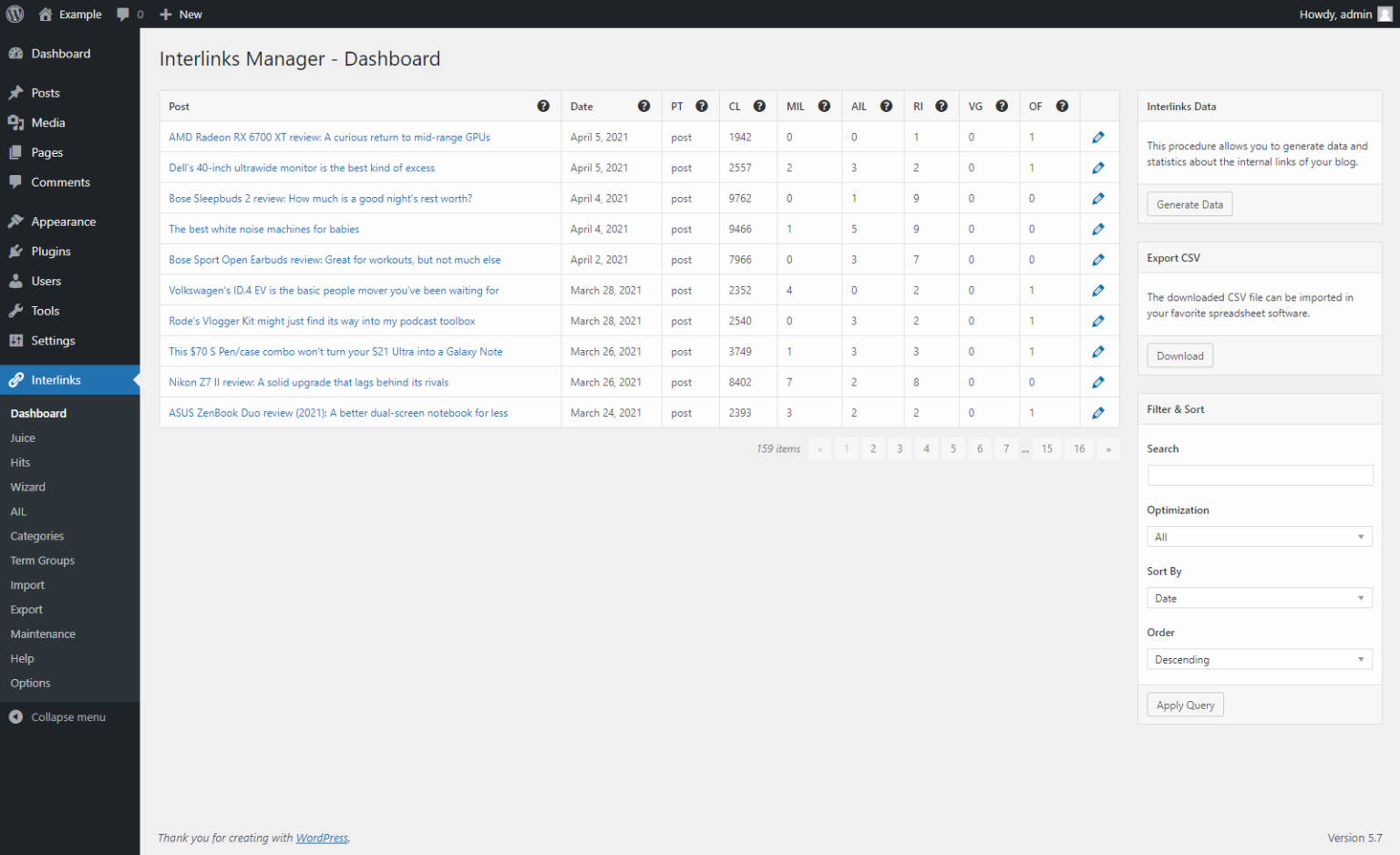Open the help icon next to the Post column

543,106
